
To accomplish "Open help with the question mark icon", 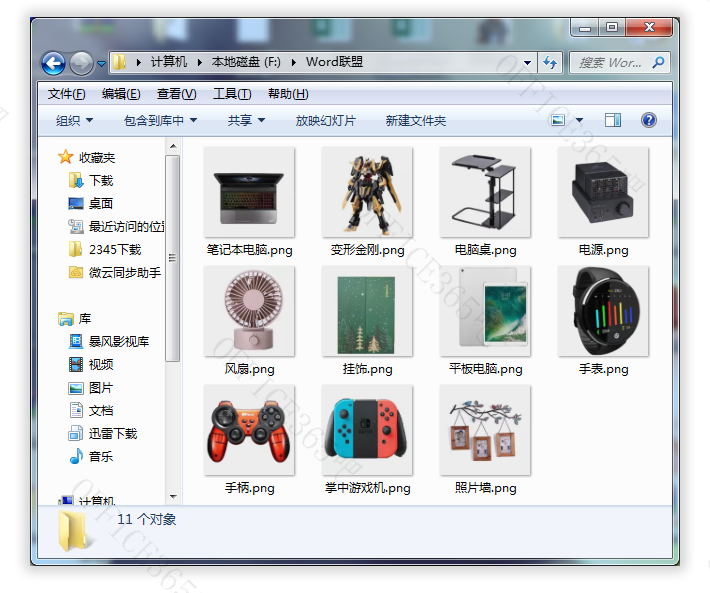I will point(648,120).
